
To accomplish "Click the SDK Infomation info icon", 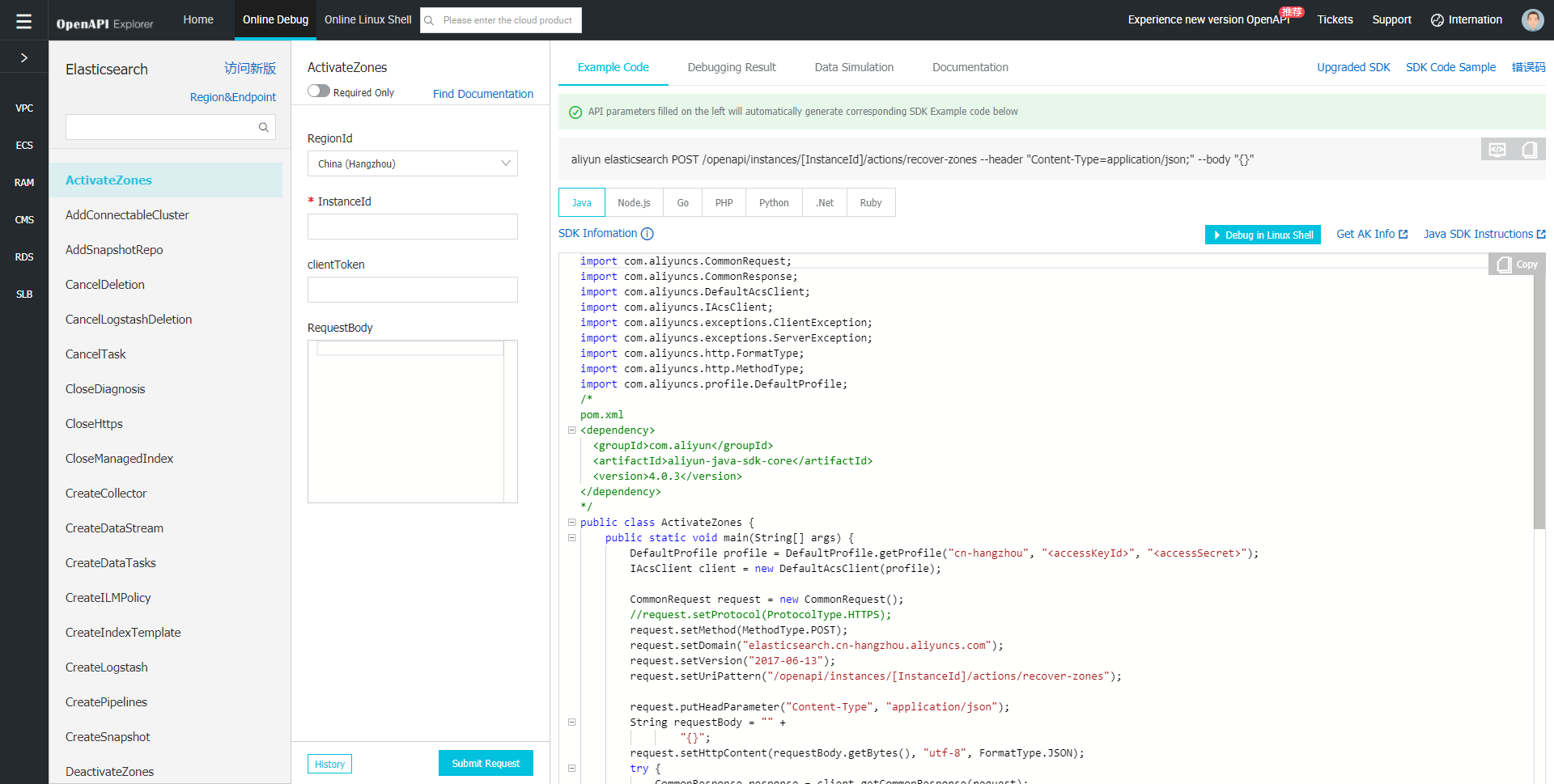I will pyautogui.click(x=647, y=234).
